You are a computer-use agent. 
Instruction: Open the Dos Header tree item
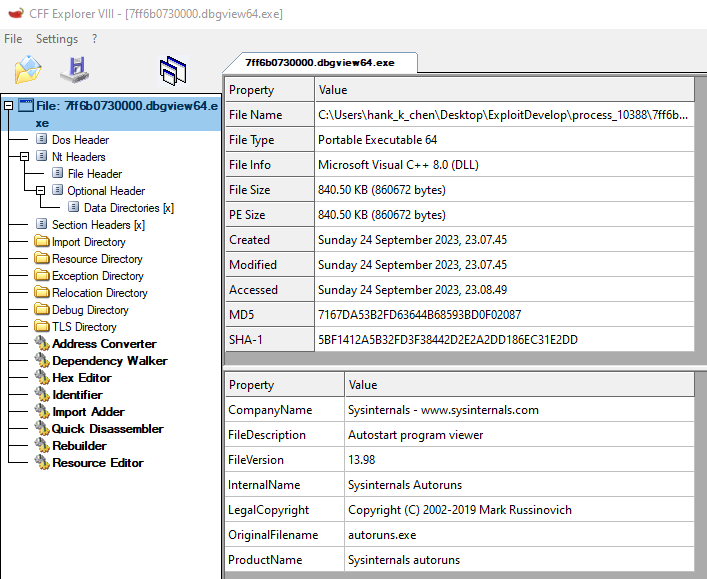point(80,140)
